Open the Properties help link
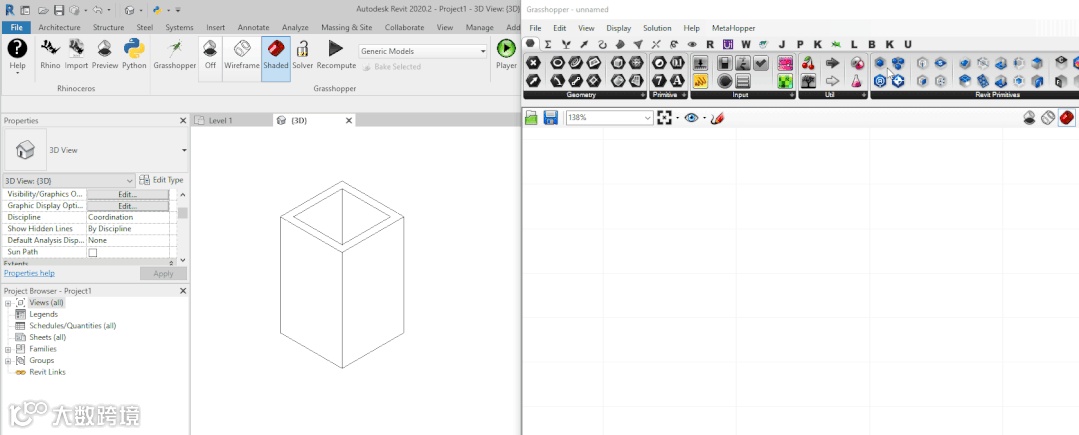The width and height of the screenshot is (1079, 435). click(x=29, y=273)
